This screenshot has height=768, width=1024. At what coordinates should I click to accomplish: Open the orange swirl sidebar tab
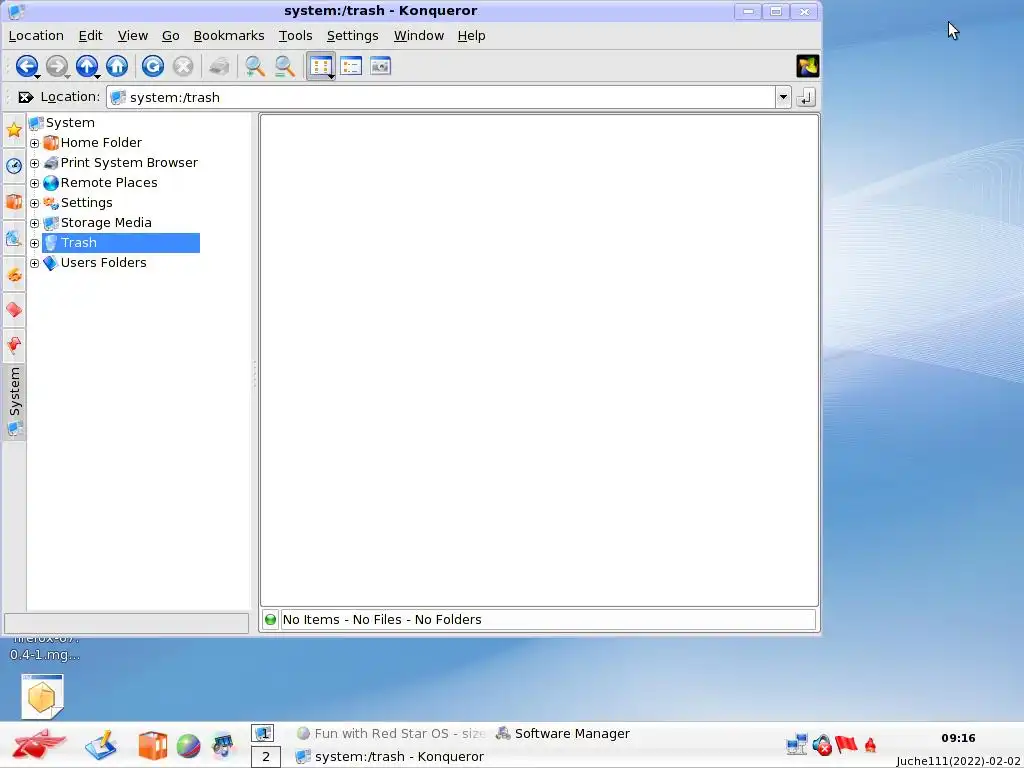click(14, 274)
